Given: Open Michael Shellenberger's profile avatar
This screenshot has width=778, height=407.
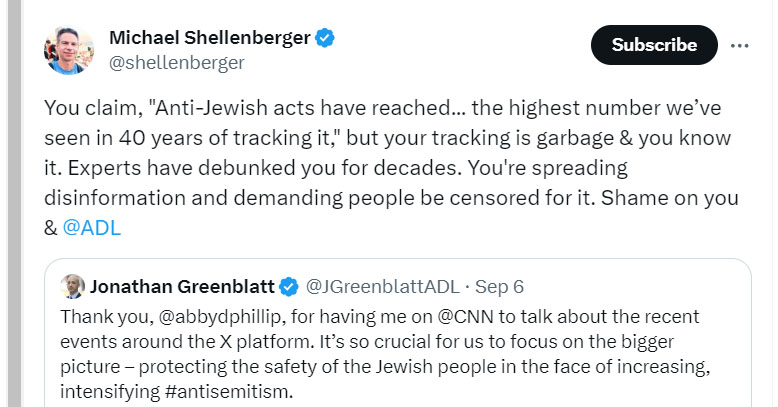Looking at the screenshot, I should pyautogui.click(x=68, y=50).
